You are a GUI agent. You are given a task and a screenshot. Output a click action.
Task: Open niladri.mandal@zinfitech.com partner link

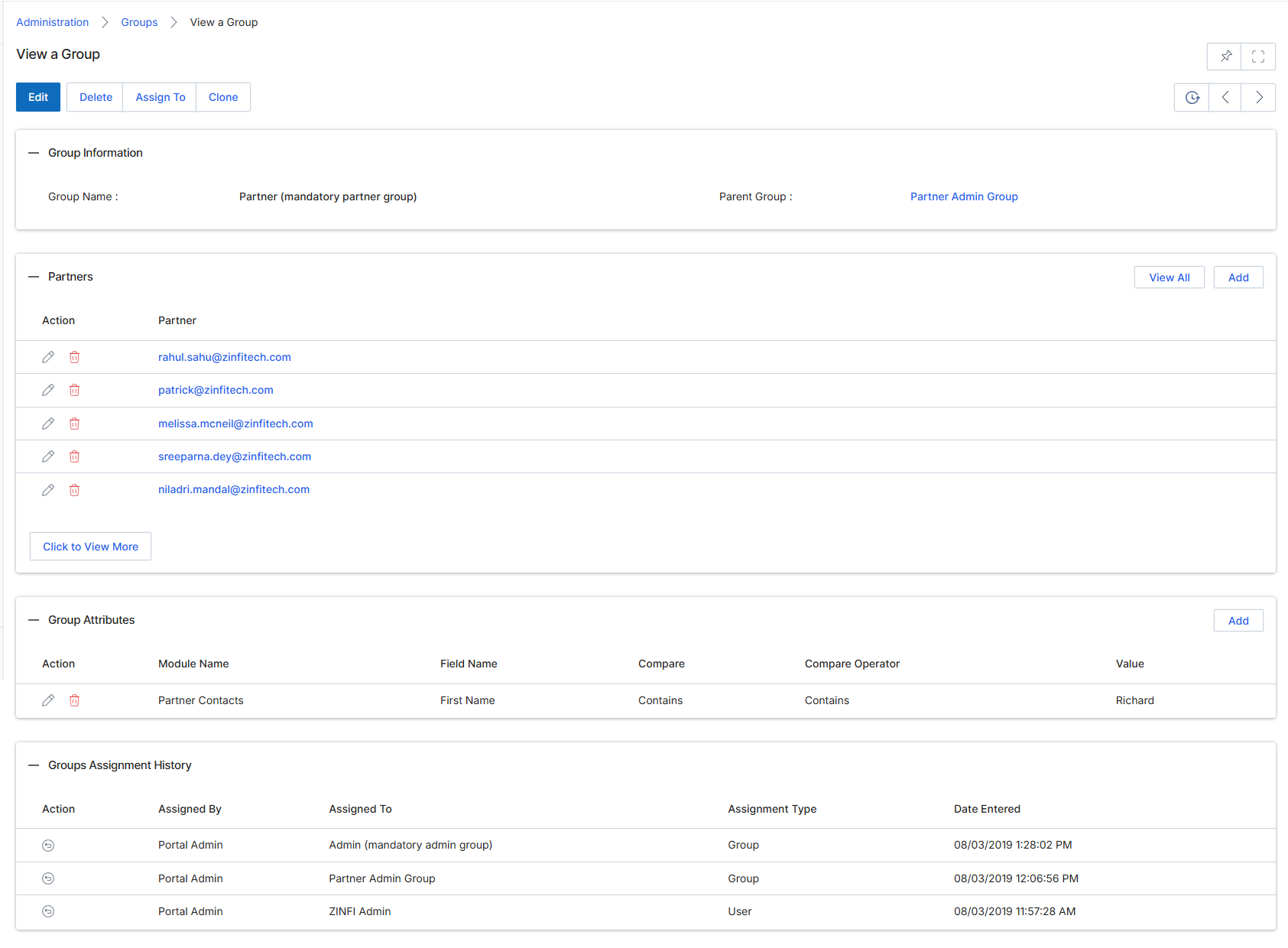(234, 489)
